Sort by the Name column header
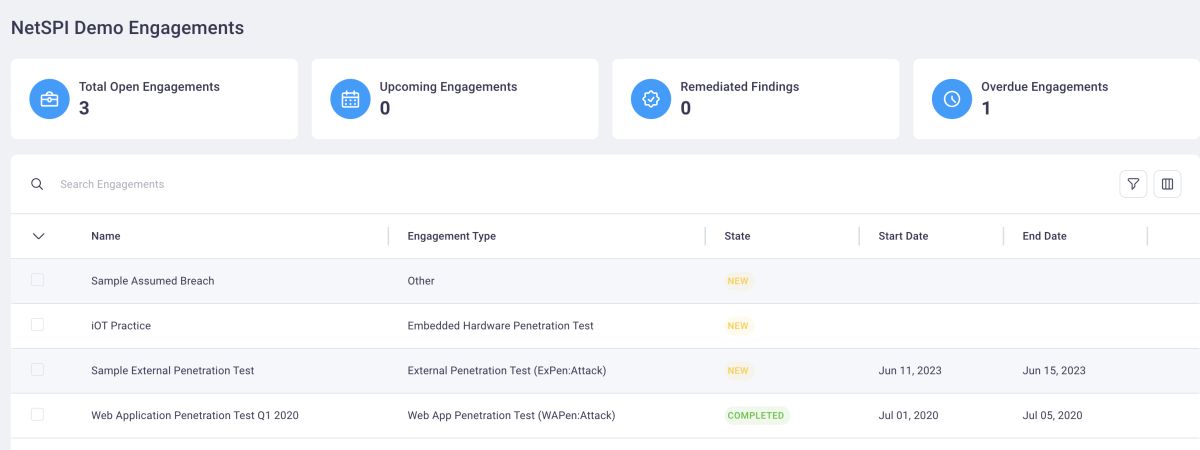Screen dimensions: 1200x450 106,236
